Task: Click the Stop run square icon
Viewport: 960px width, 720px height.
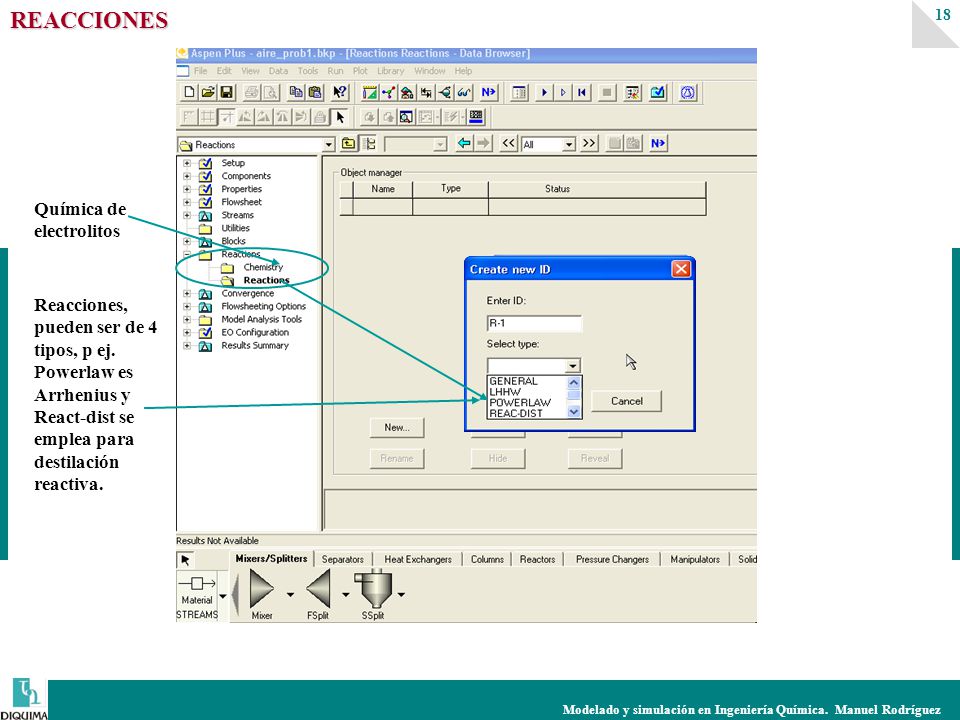Action: [x=607, y=92]
